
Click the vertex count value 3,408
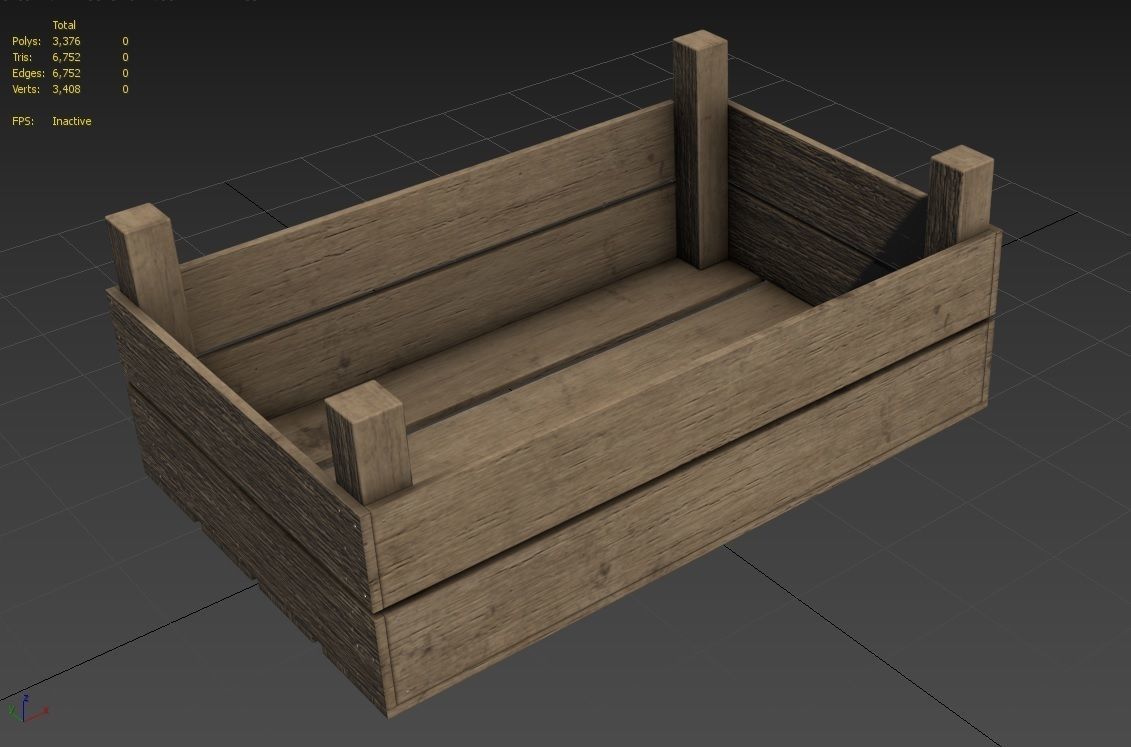(x=66, y=89)
